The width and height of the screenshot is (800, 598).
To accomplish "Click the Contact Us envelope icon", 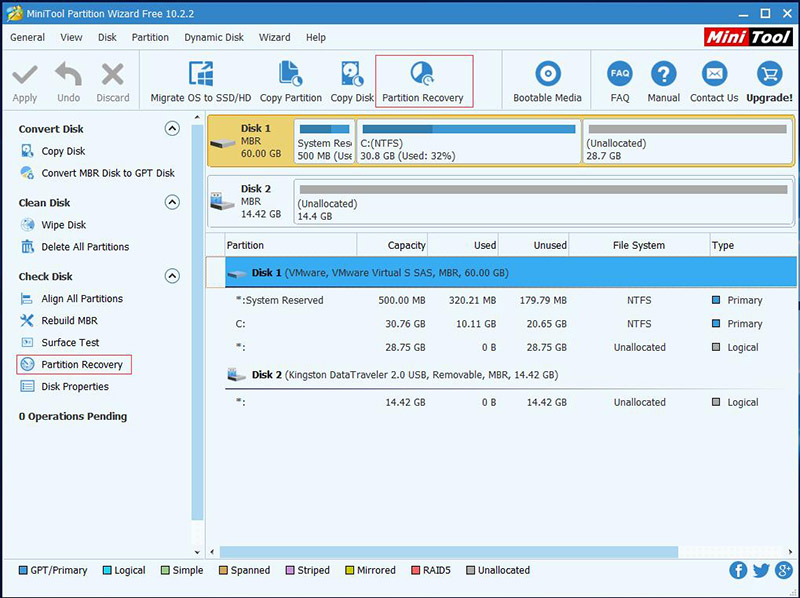I will pyautogui.click(x=714, y=75).
